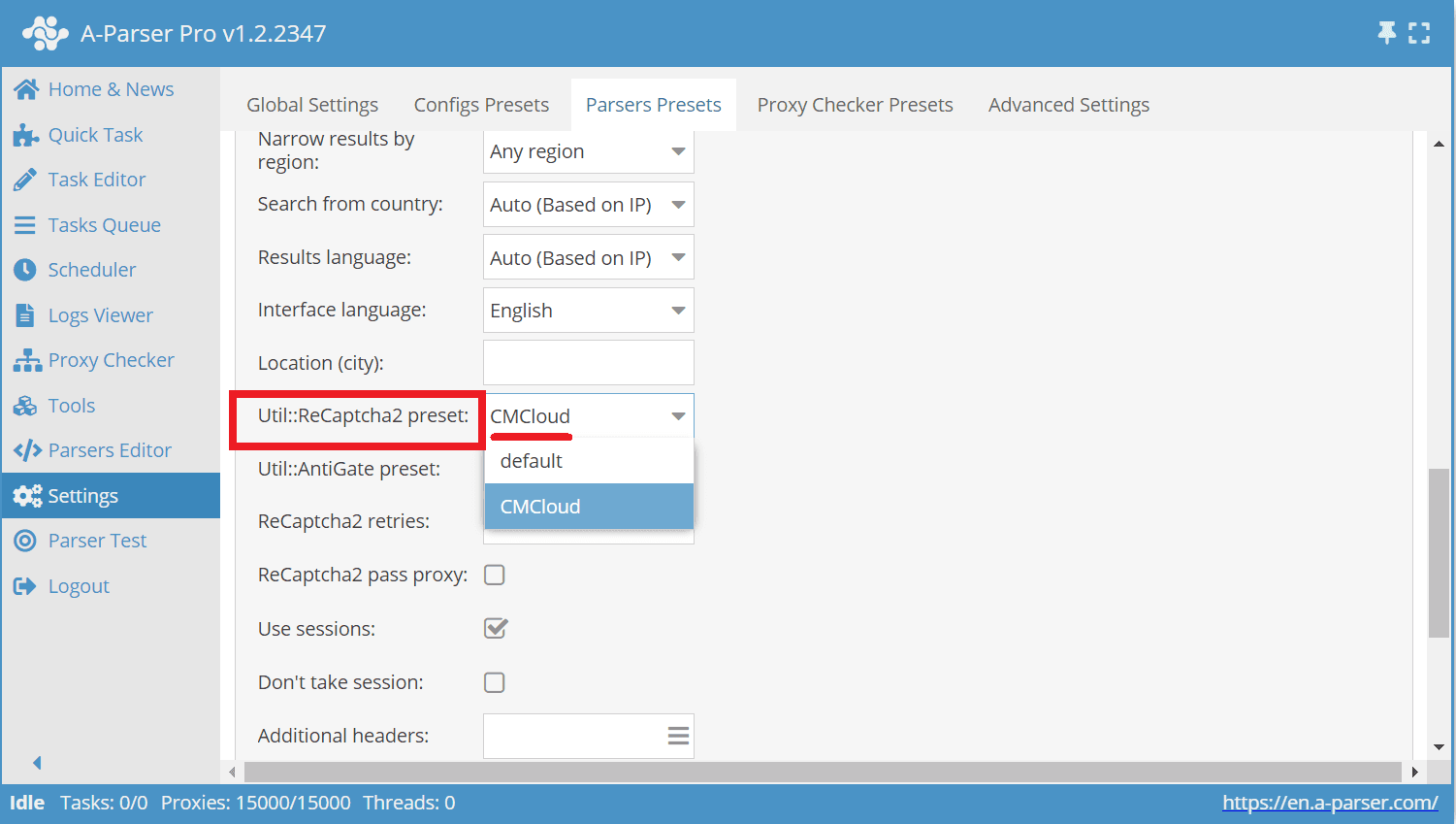Viewport: 1456px width, 824px height.
Task: Open Interface language dropdown
Action: point(589,311)
